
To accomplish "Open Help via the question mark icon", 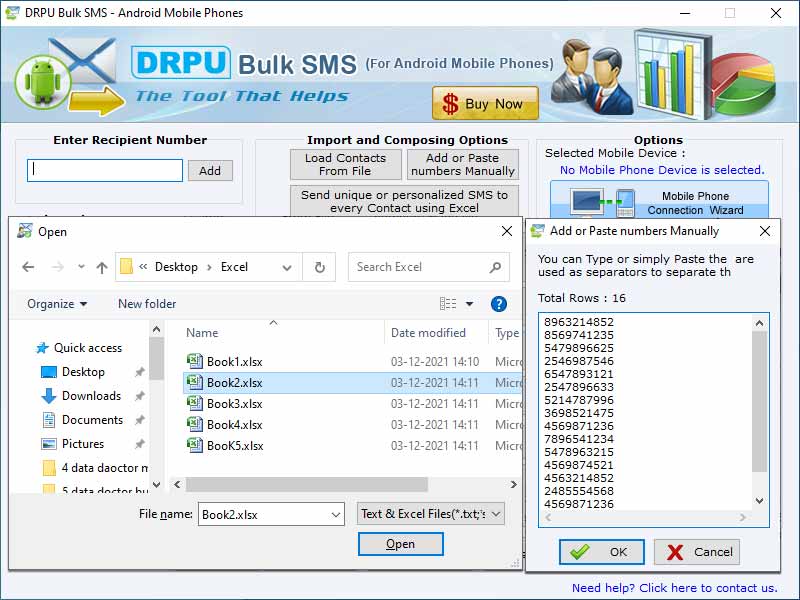I will coord(498,304).
